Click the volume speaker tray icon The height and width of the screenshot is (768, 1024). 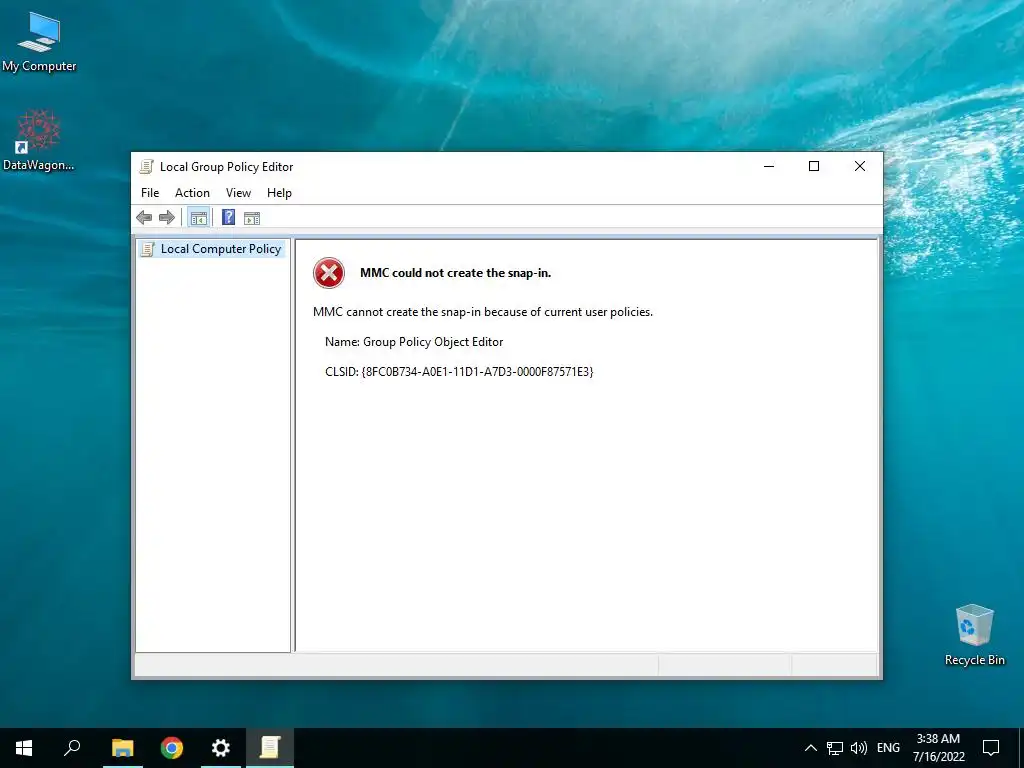859,748
